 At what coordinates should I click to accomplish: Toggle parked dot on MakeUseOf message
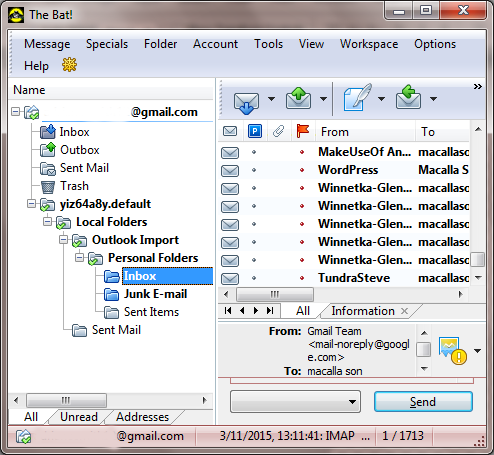coord(254,152)
